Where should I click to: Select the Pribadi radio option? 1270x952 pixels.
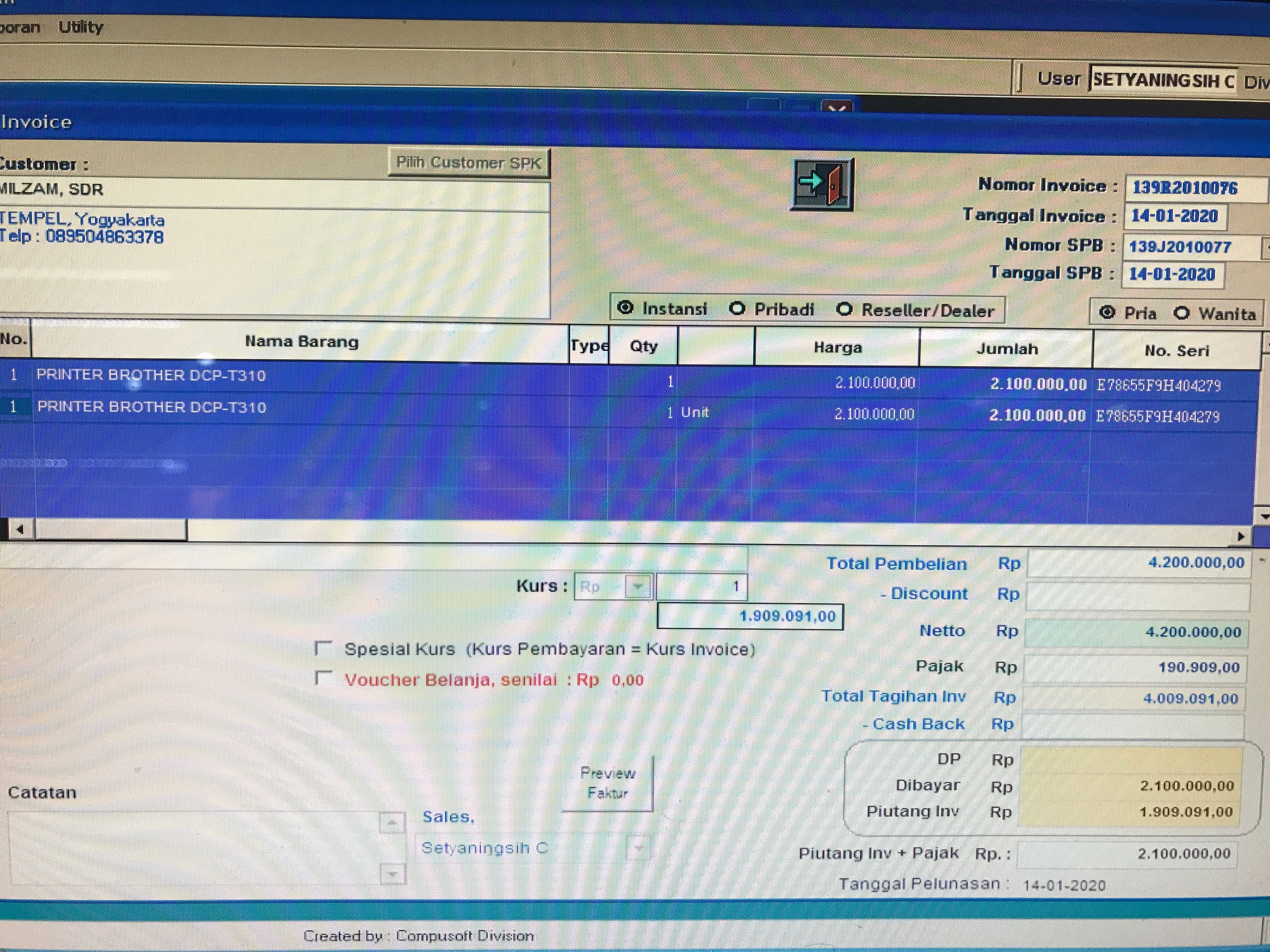(x=737, y=309)
